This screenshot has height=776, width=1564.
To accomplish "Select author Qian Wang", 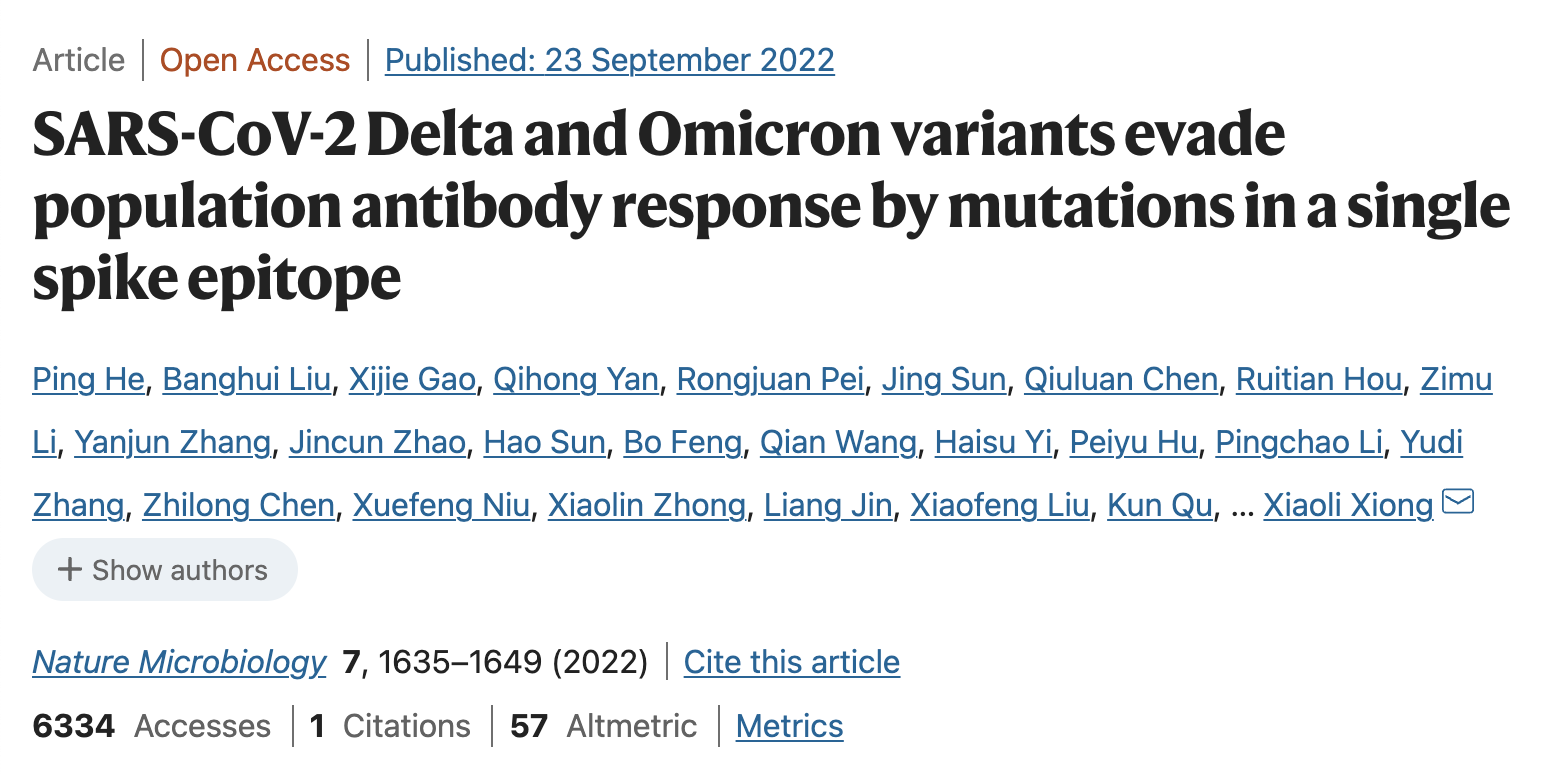I will (838, 443).
